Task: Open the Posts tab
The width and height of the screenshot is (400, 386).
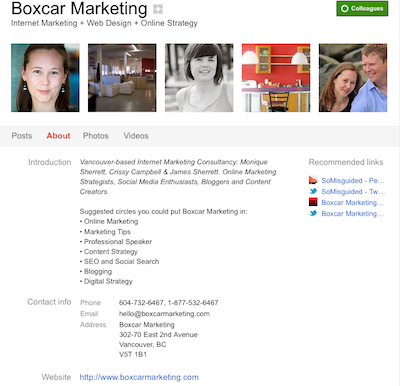Action: coord(22,136)
